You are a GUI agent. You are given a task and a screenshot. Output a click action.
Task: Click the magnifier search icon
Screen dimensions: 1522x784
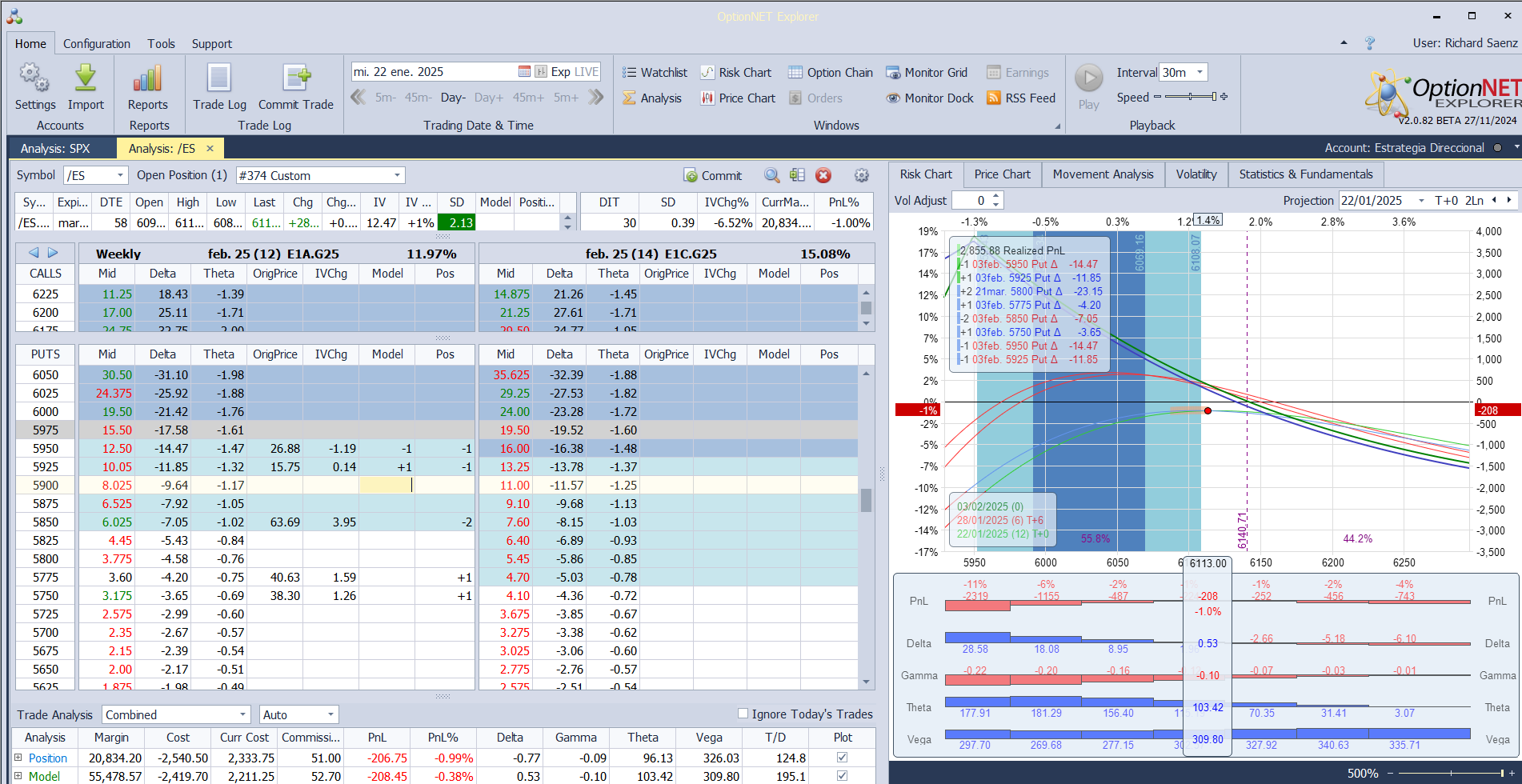pos(771,175)
